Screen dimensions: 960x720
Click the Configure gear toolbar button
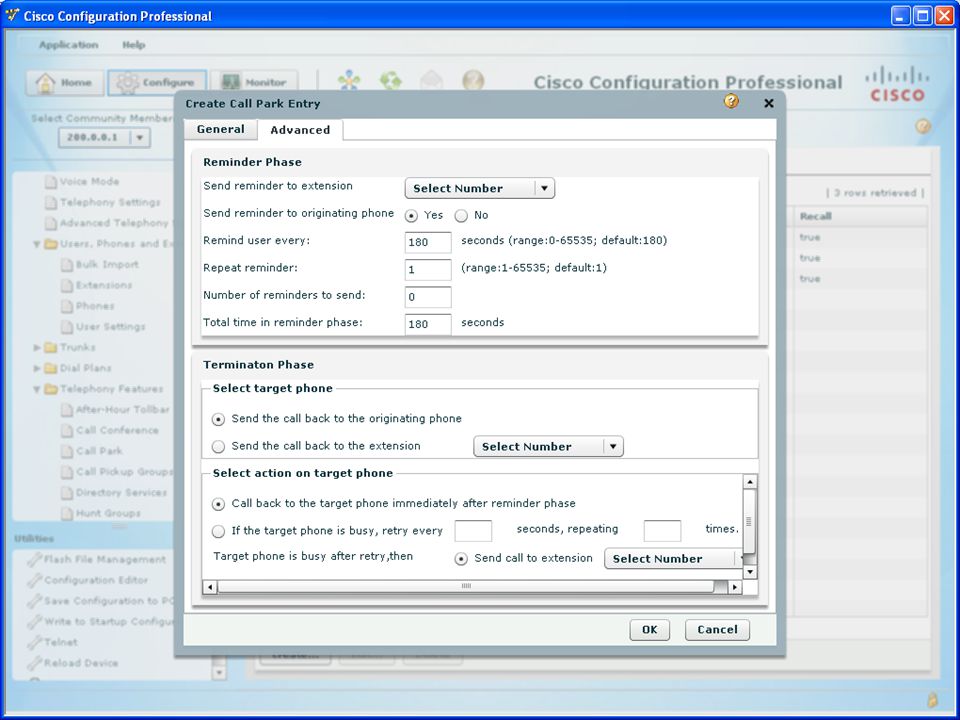157,83
